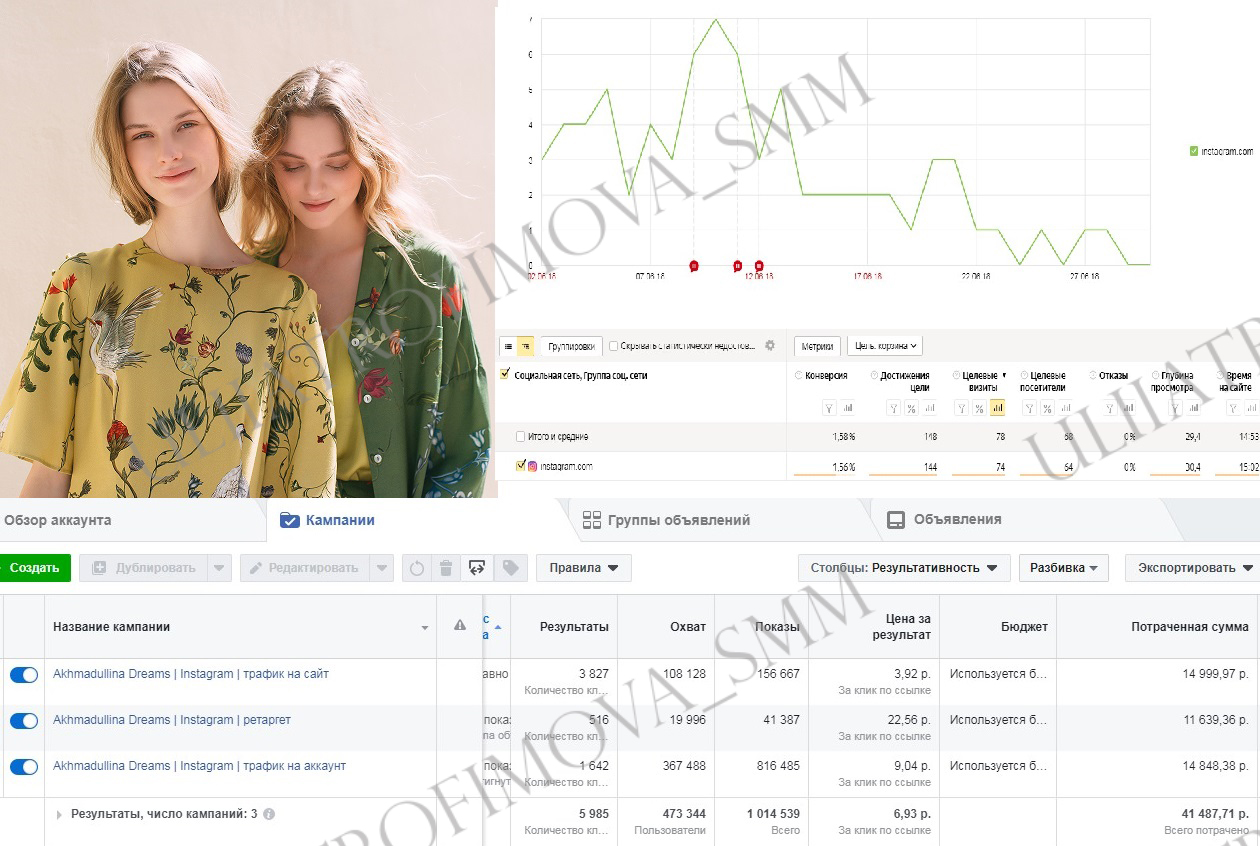Open 'Akhmadullina Dreams | Instagram | трафик на аккаунт' campaign
1260x846 pixels.
coord(199,766)
